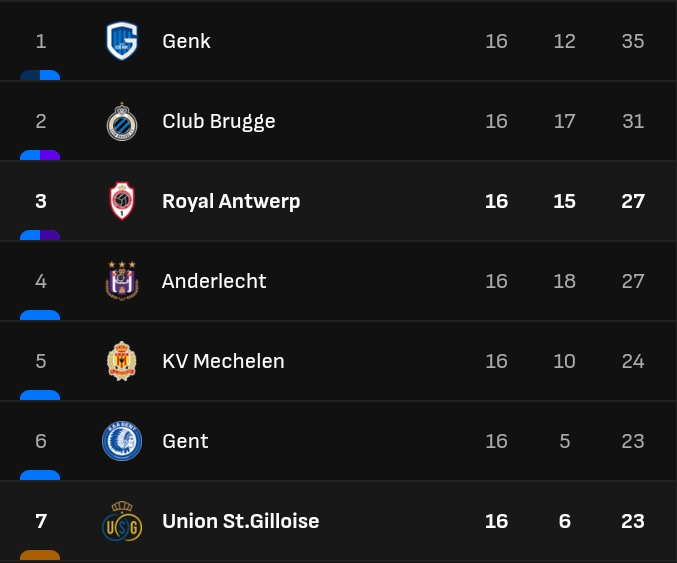
Task: Open the Genk team page
Action: pos(186,41)
